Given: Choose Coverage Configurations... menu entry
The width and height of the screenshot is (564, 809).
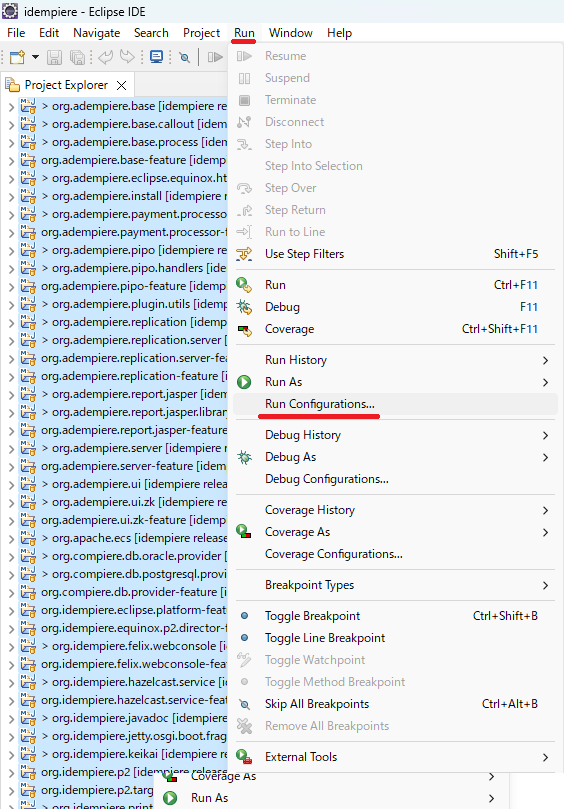Looking at the screenshot, I should click(396, 554).
